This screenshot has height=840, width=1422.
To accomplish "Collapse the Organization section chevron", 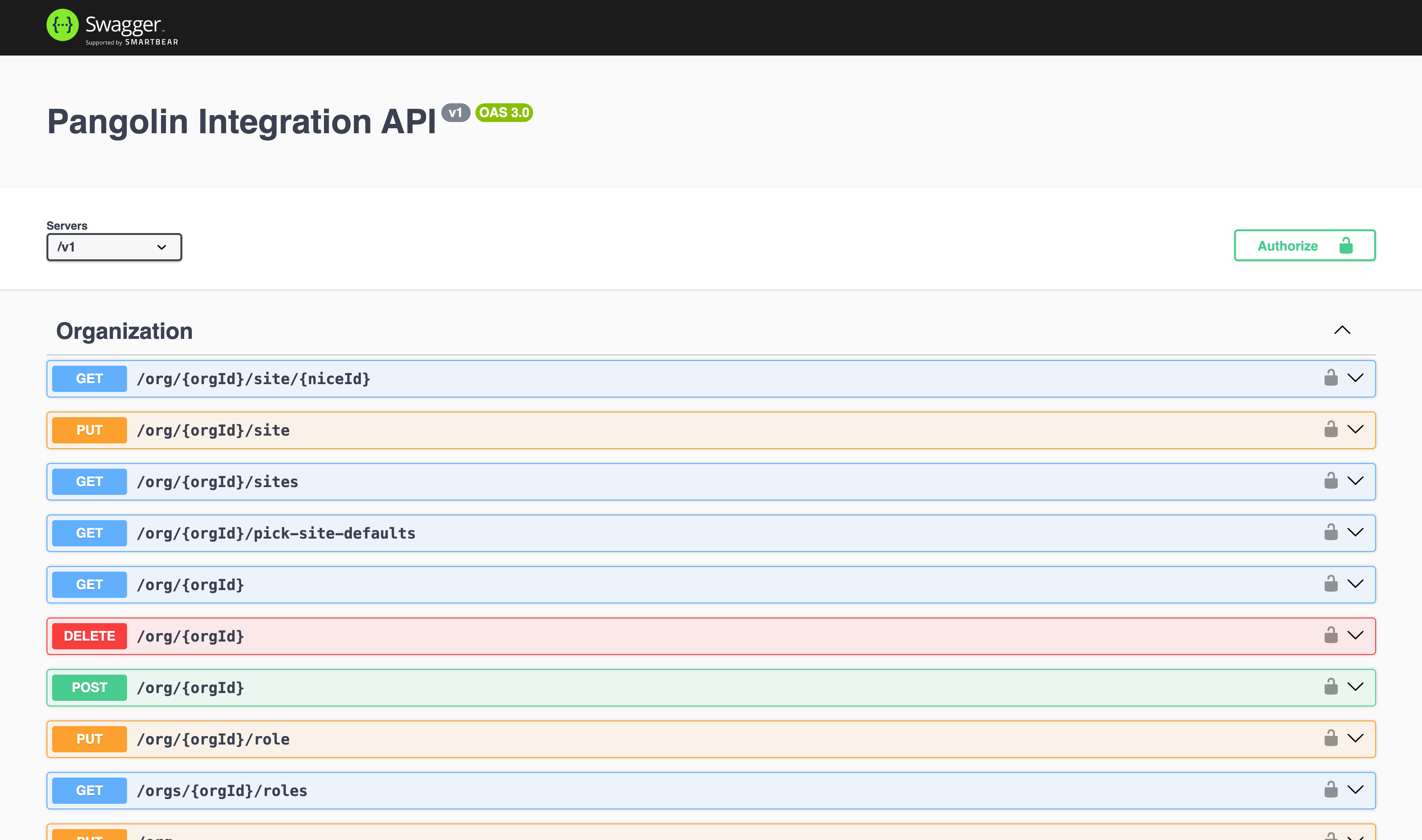I will tap(1342, 330).
